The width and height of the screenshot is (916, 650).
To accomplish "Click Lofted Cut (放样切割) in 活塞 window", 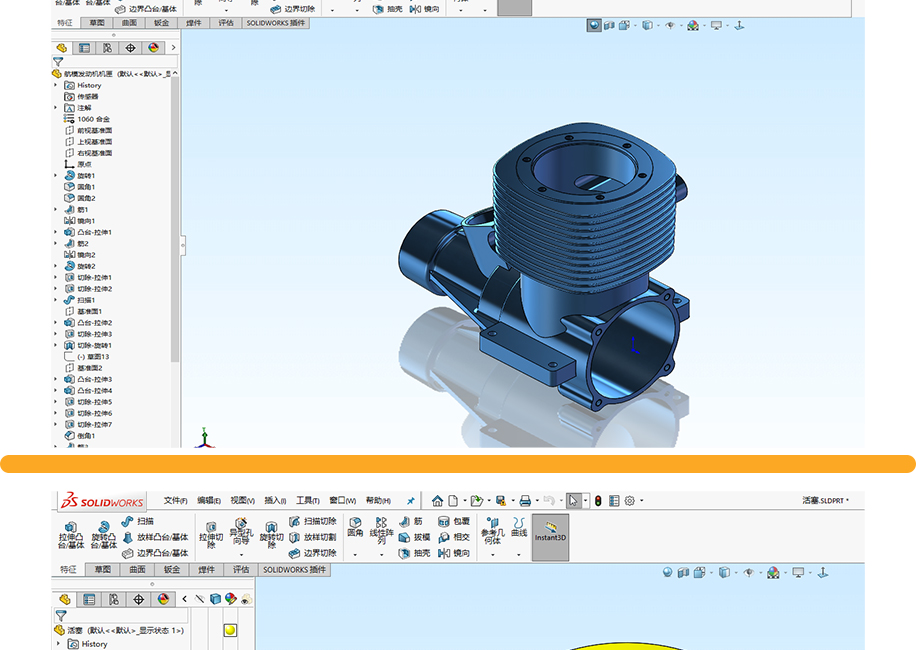I will pyautogui.click(x=313, y=537).
